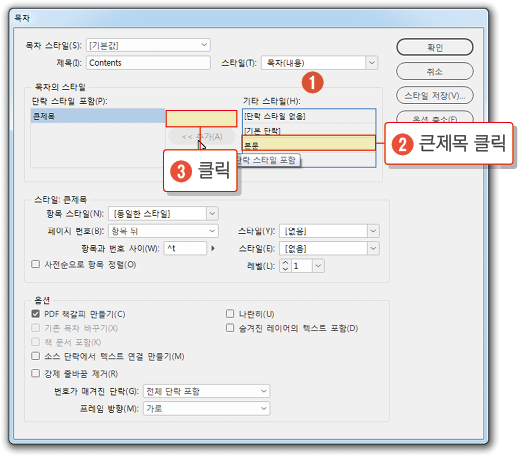The height and width of the screenshot is (457, 518).
Task: Select [기본 단락] in 기타 스타일 list
Action: click(x=309, y=130)
